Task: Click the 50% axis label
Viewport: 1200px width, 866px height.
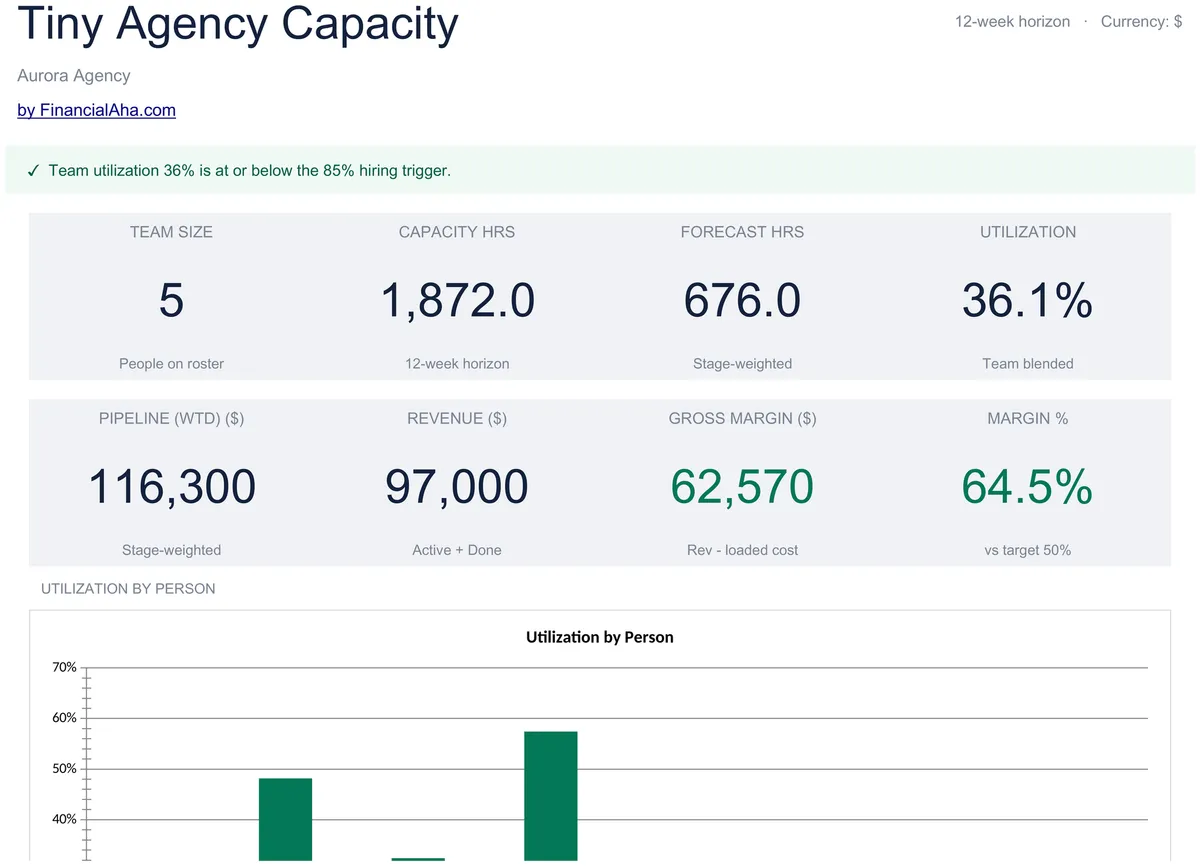Action: point(65,769)
